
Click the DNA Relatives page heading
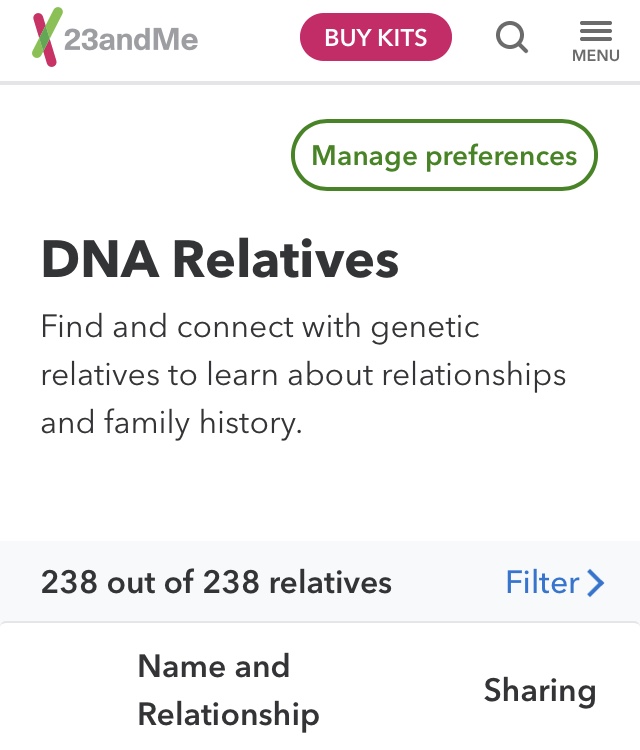click(220, 259)
